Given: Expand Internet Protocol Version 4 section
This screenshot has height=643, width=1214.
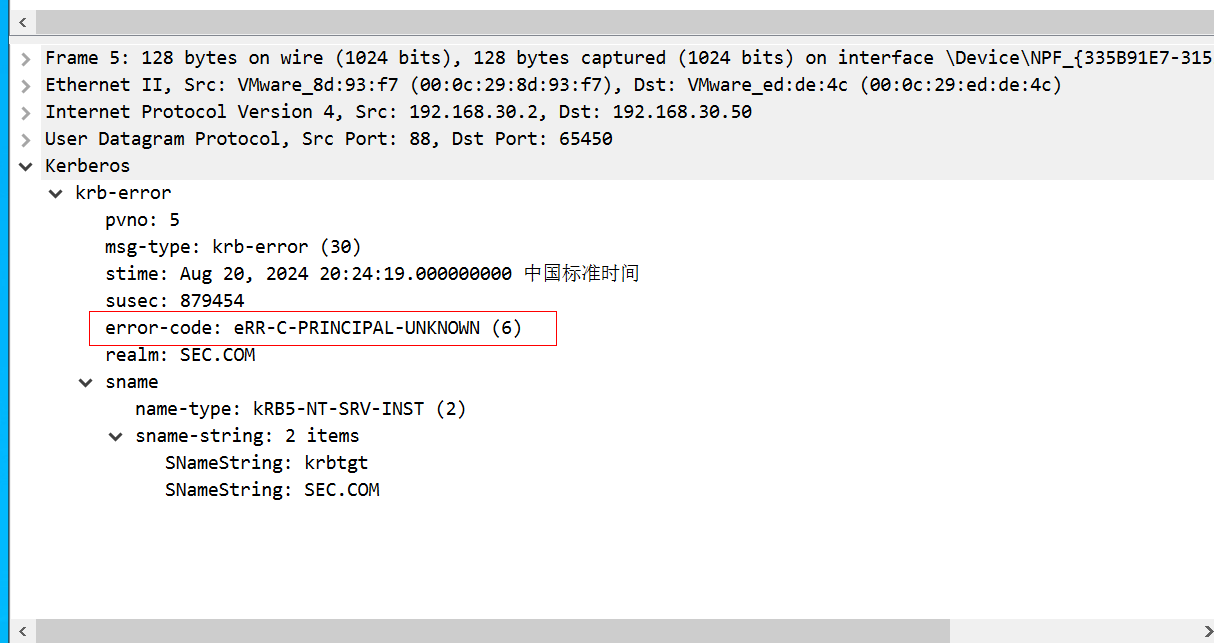Looking at the screenshot, I should 25,112.
